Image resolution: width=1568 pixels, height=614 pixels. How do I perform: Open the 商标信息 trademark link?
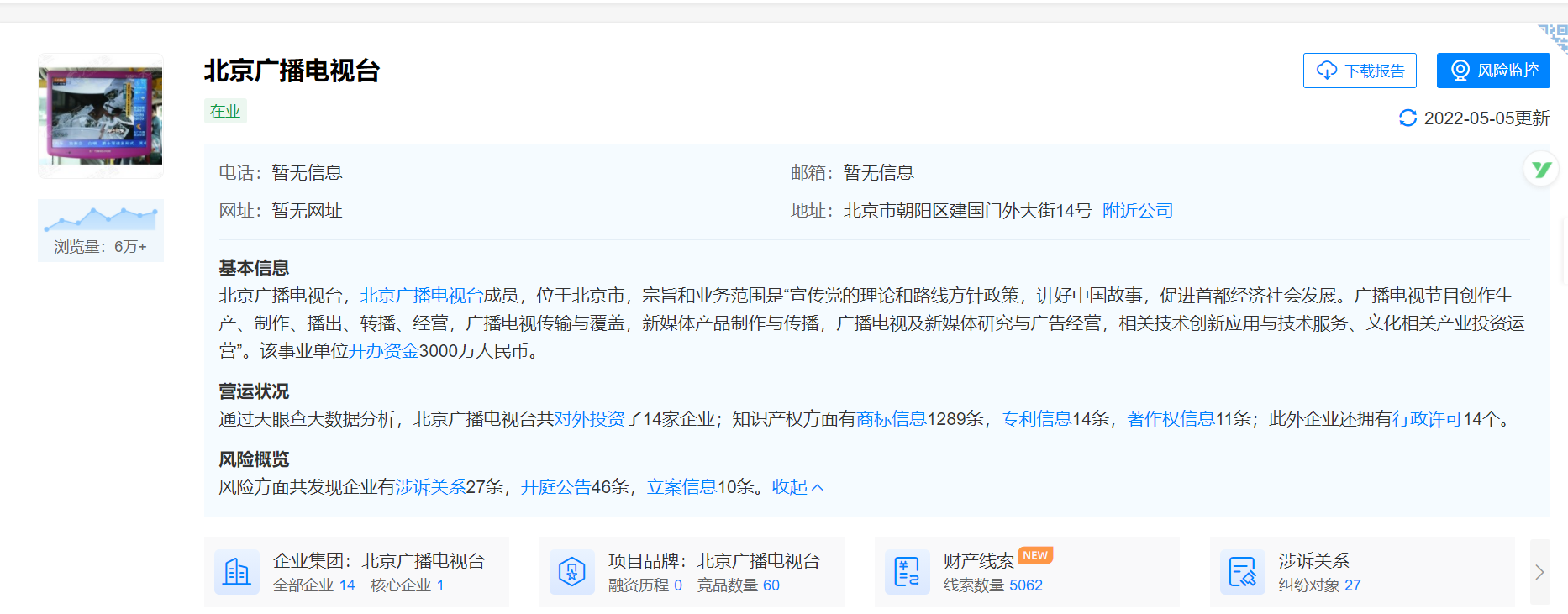click(x=891, y=419)
